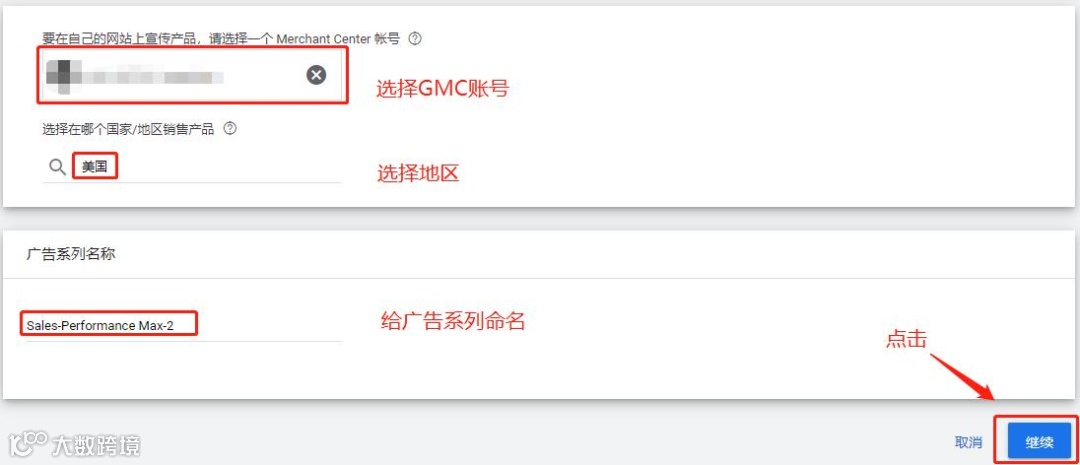
Task: Focus the Sales-Performance Max-2 campaign name field
Action: click(x=183, y=325)
